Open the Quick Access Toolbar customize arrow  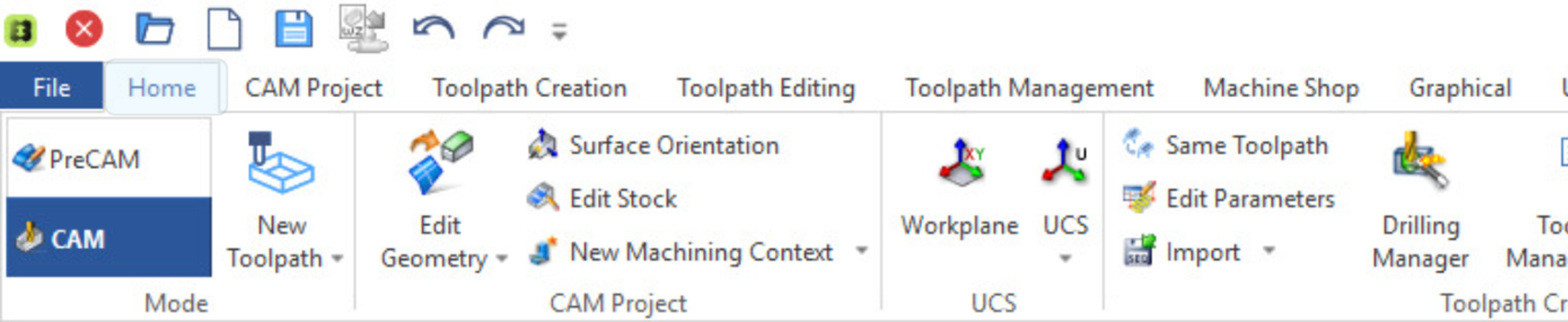[559, 31]
